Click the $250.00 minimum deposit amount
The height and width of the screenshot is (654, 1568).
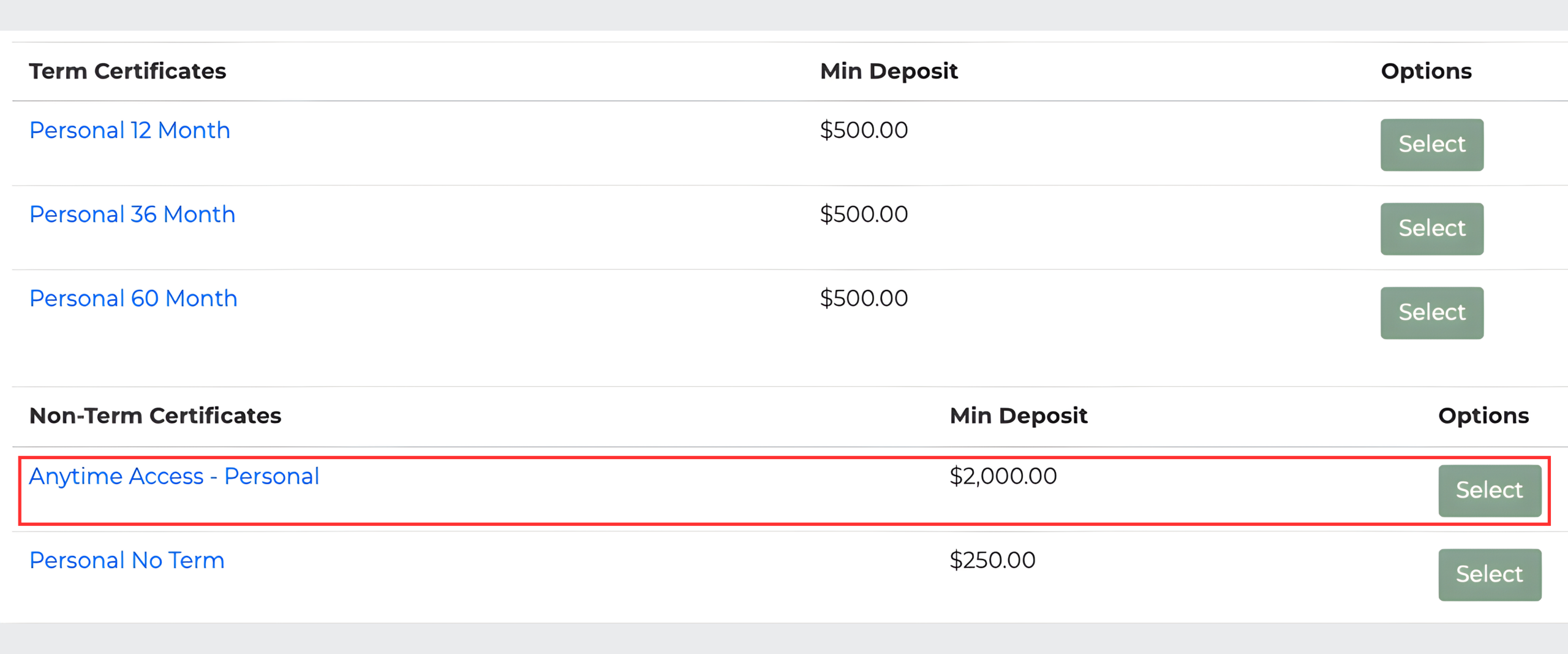coord(992,560)
